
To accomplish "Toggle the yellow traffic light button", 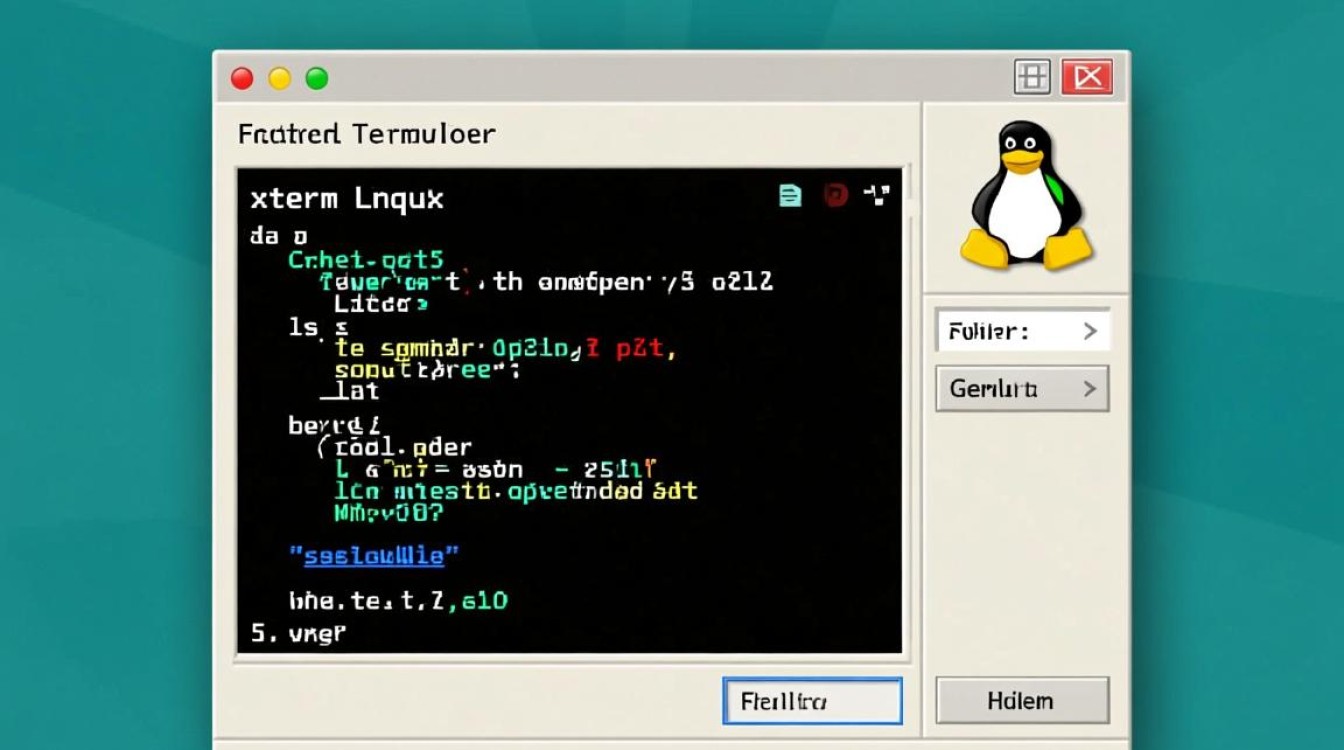I will click(x=278, y=77).
